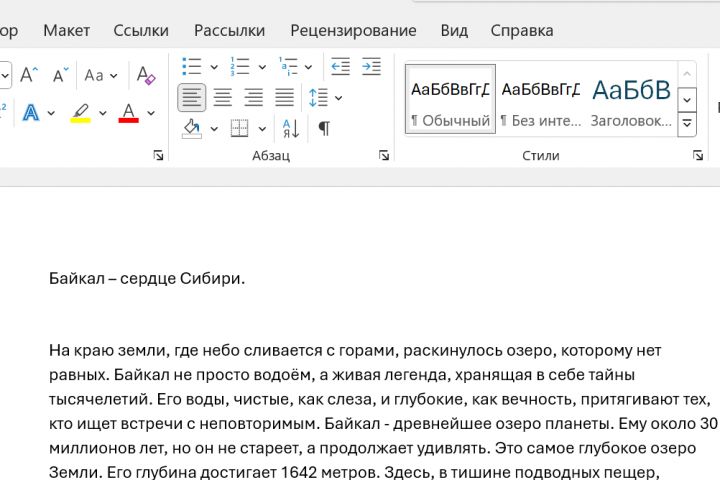Open the Абзац dialog launcher

[x=384, y=156]
